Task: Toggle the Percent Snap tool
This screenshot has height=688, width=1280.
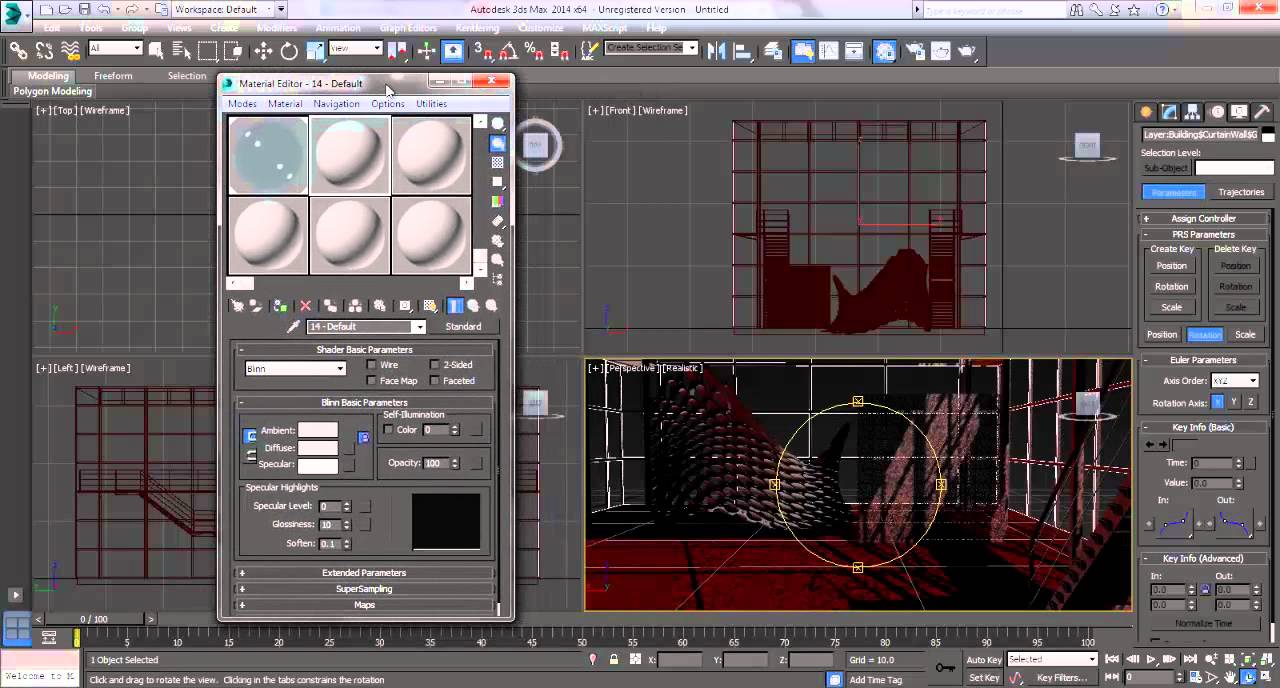Action: click(x=534, y=50)
